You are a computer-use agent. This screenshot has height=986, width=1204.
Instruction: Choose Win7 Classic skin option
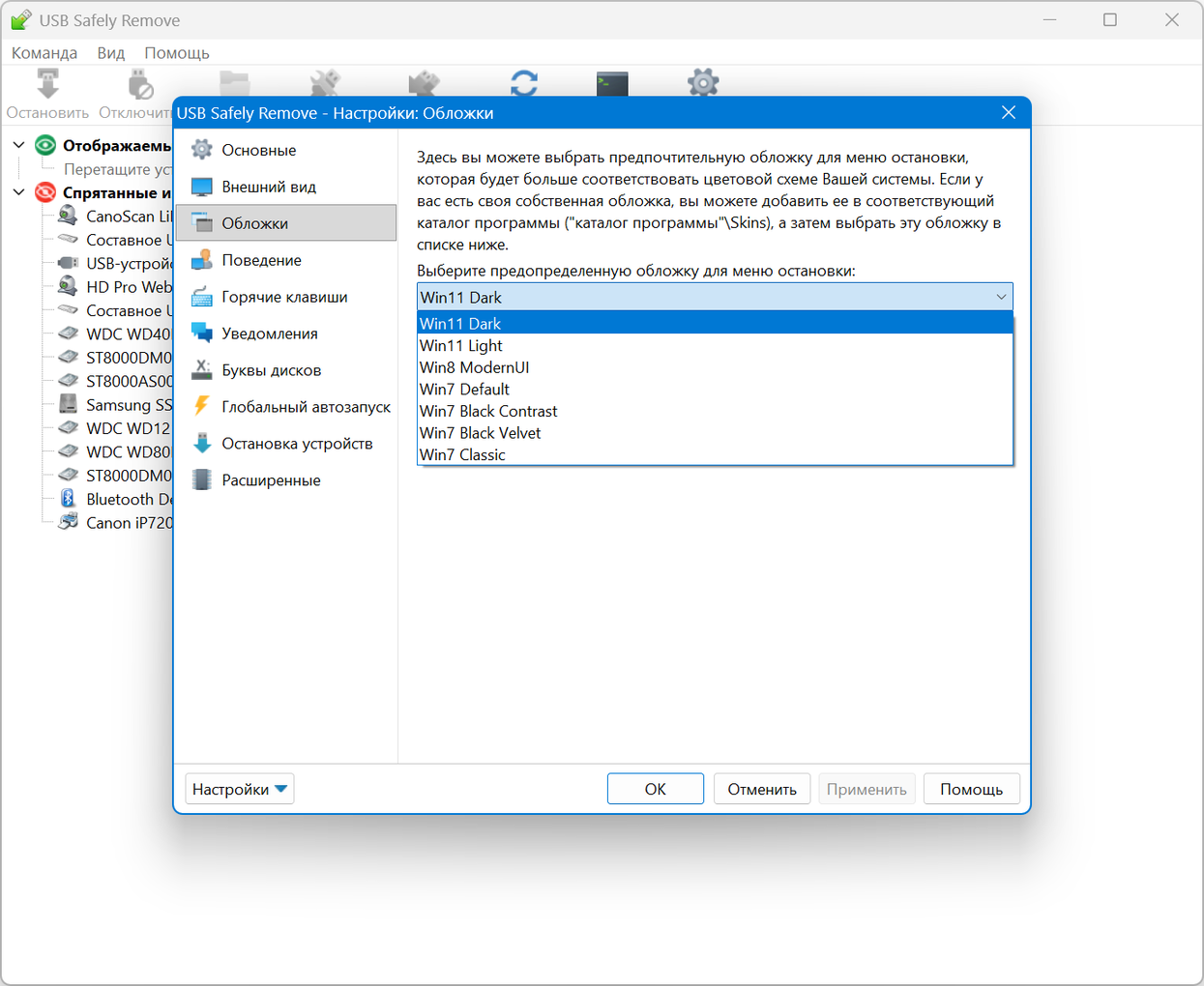715,454
